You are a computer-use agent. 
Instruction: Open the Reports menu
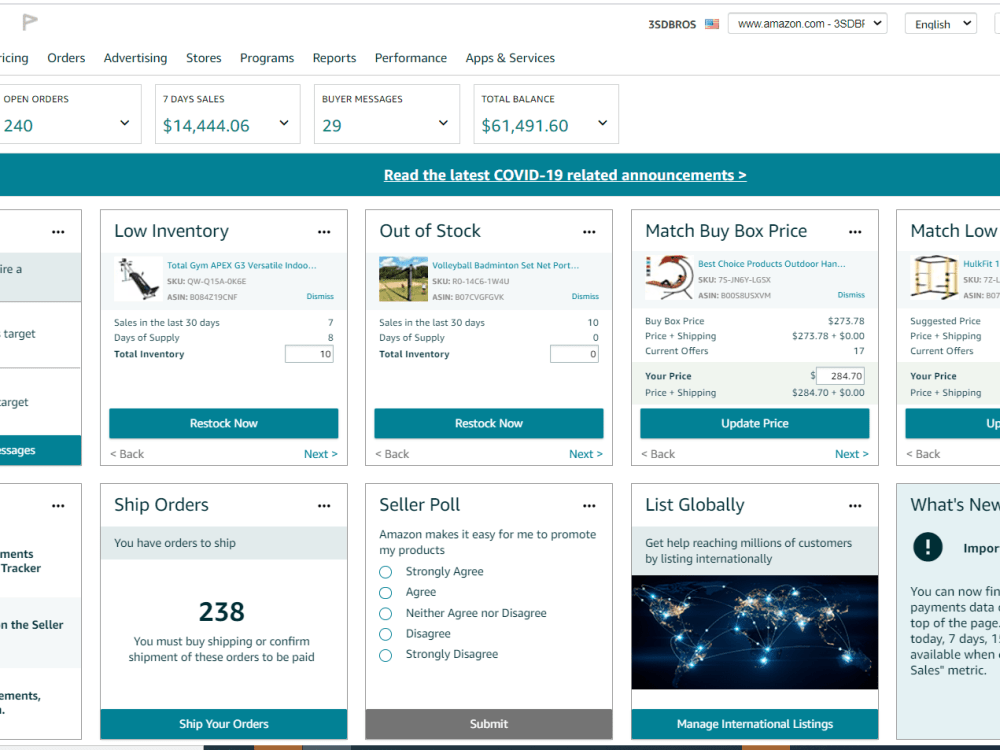(334, 58)
